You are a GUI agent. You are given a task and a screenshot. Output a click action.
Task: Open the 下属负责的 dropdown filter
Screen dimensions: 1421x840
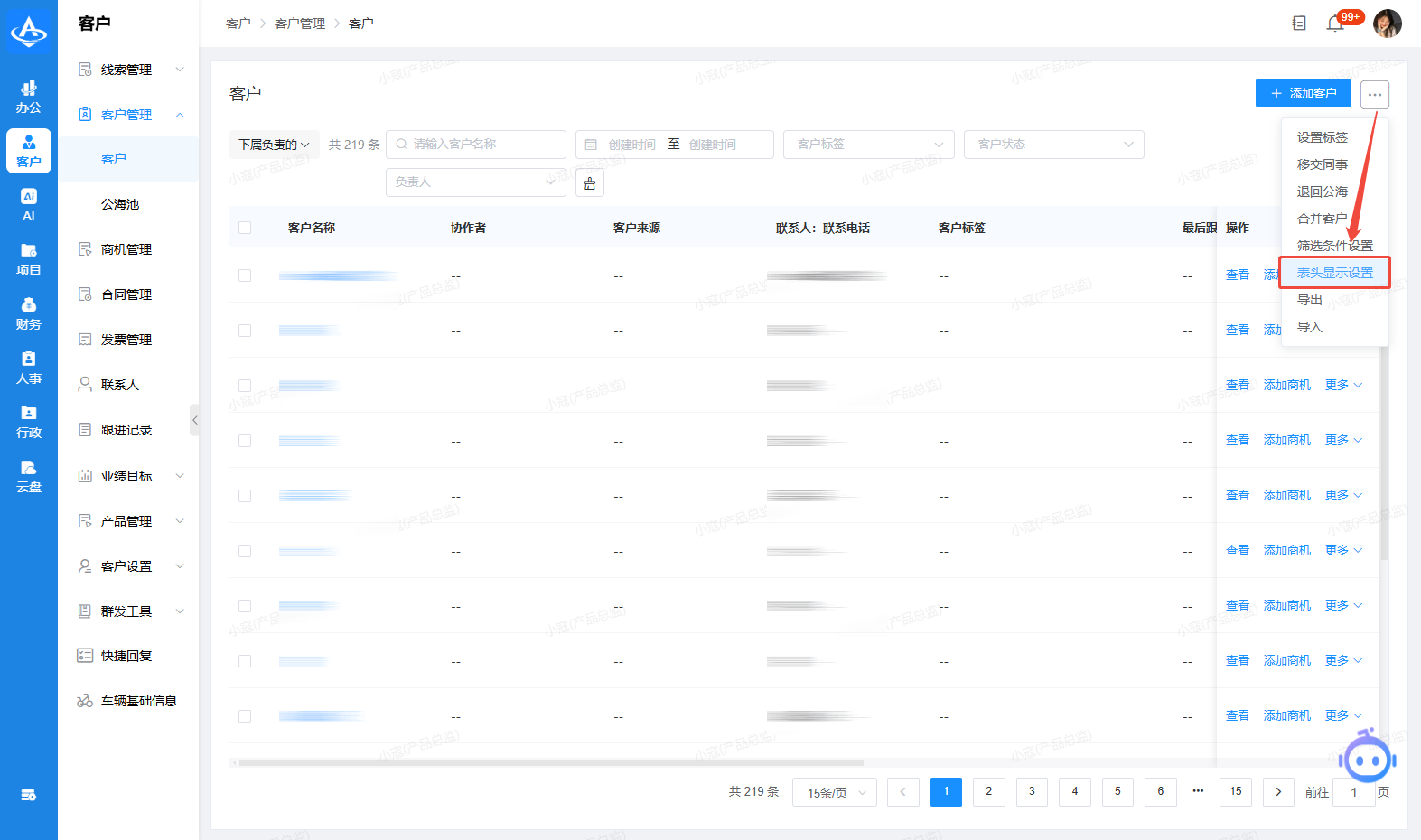[274, 145]
